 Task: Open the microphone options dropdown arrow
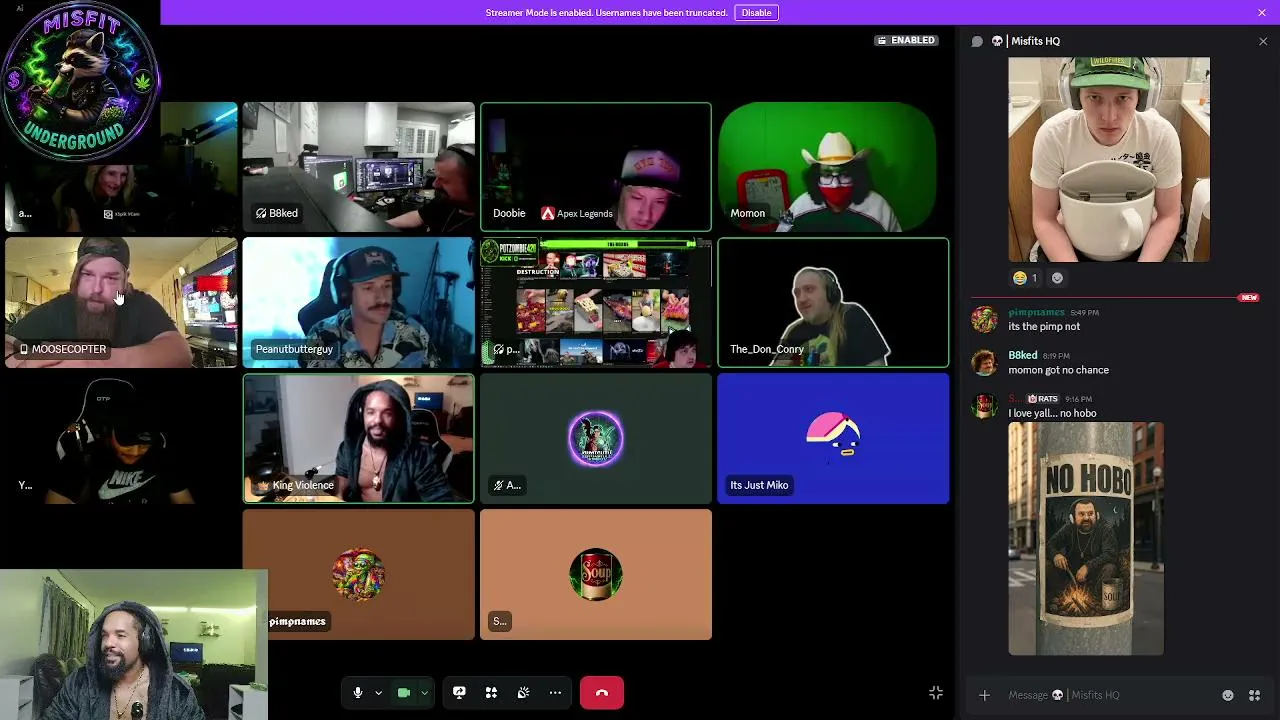coord(378,693)
